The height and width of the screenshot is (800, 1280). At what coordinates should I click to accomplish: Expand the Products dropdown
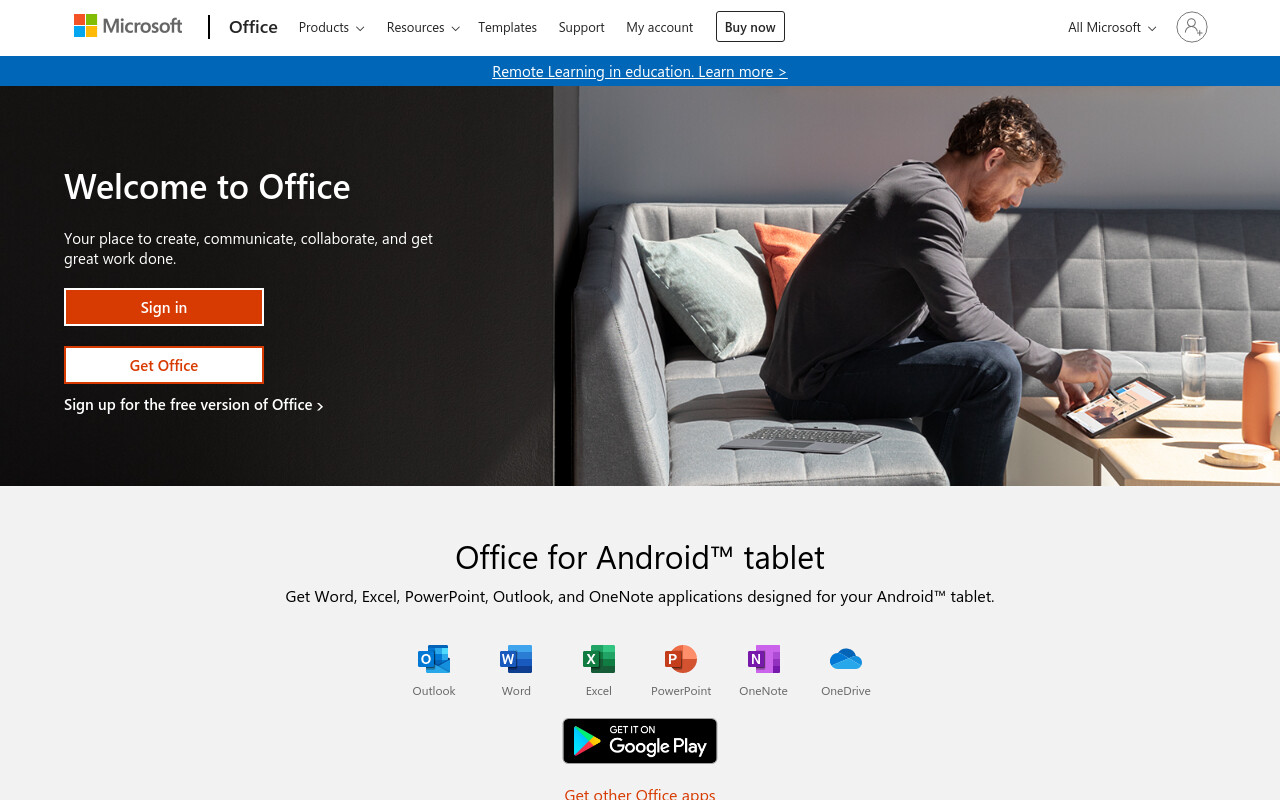pyautogui.click(x=331, y=27)
